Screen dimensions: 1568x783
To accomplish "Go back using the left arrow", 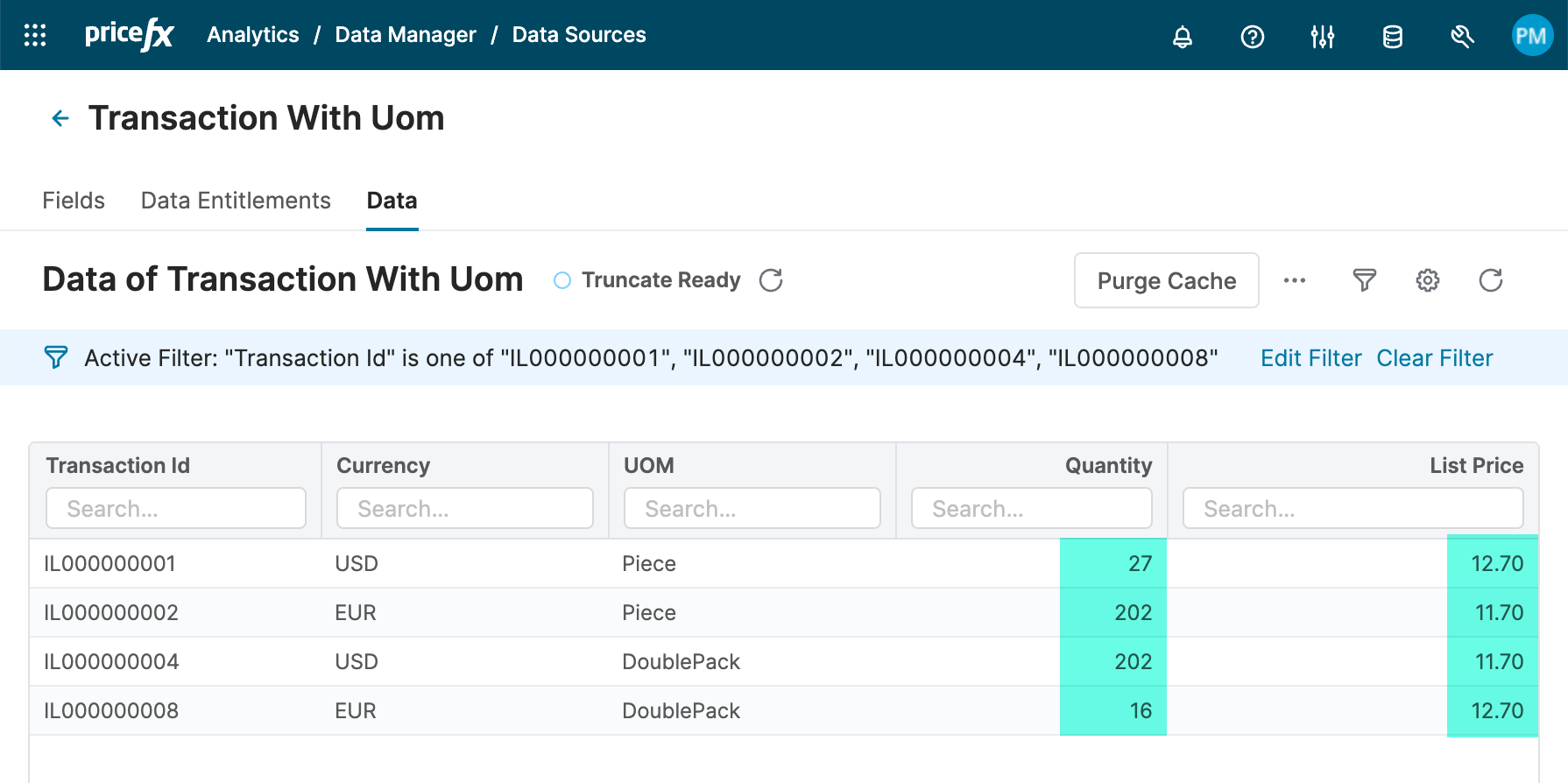I will [x=60, y=118].
